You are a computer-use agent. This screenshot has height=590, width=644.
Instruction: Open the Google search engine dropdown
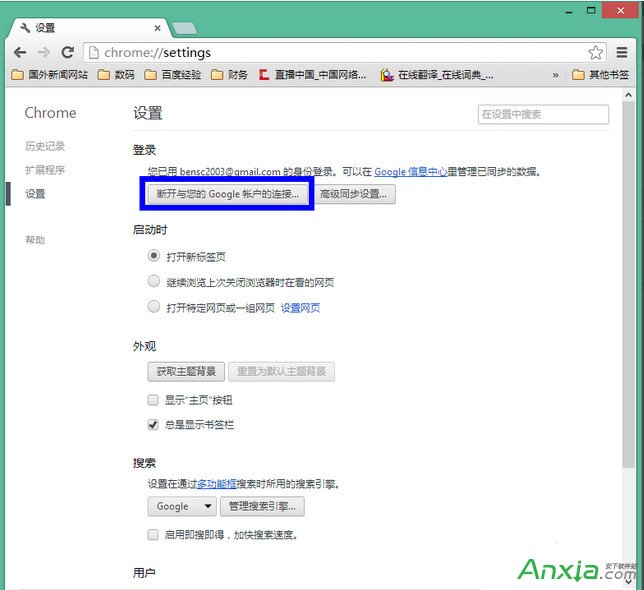click(x=182, y=506)
